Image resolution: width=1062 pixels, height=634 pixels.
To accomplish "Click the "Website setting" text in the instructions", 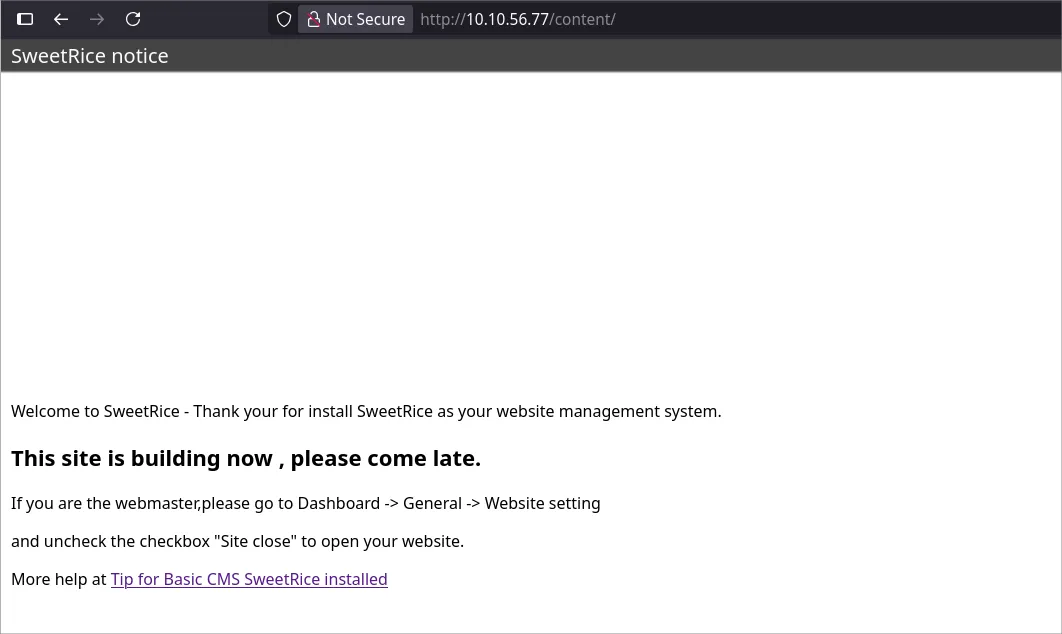I will tap(542, 503).
